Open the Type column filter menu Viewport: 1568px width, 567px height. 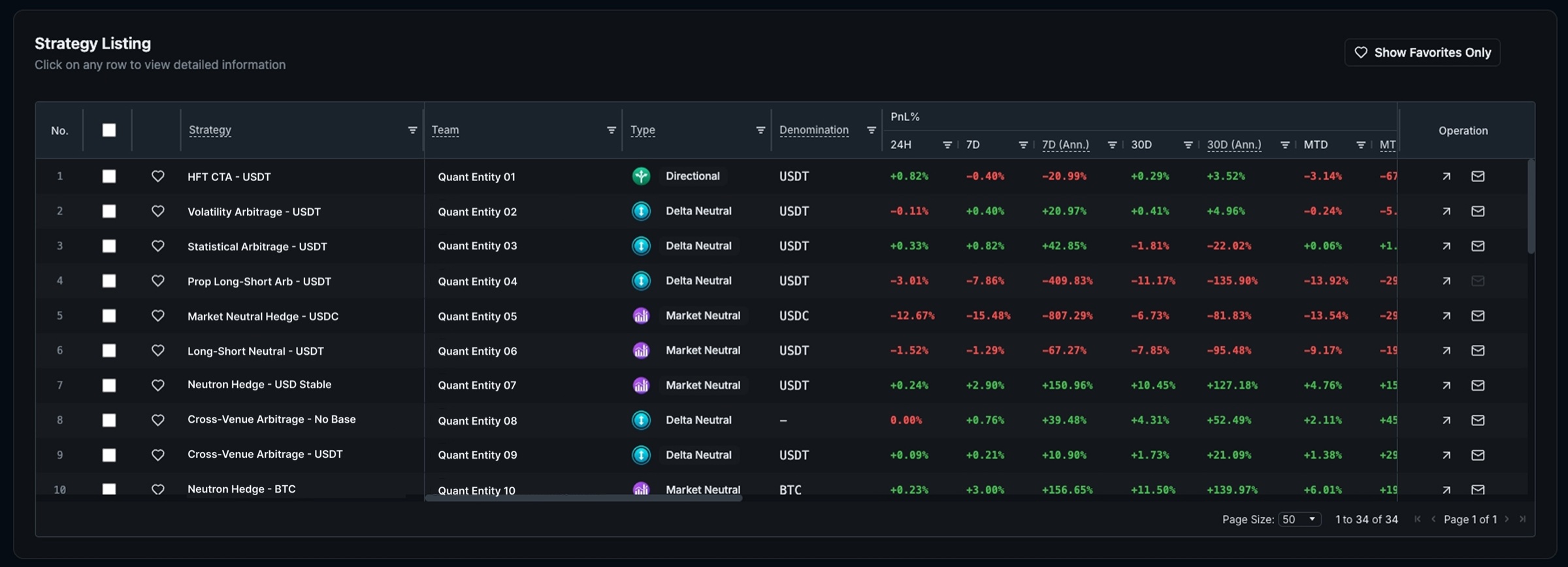tap(760, 130)
